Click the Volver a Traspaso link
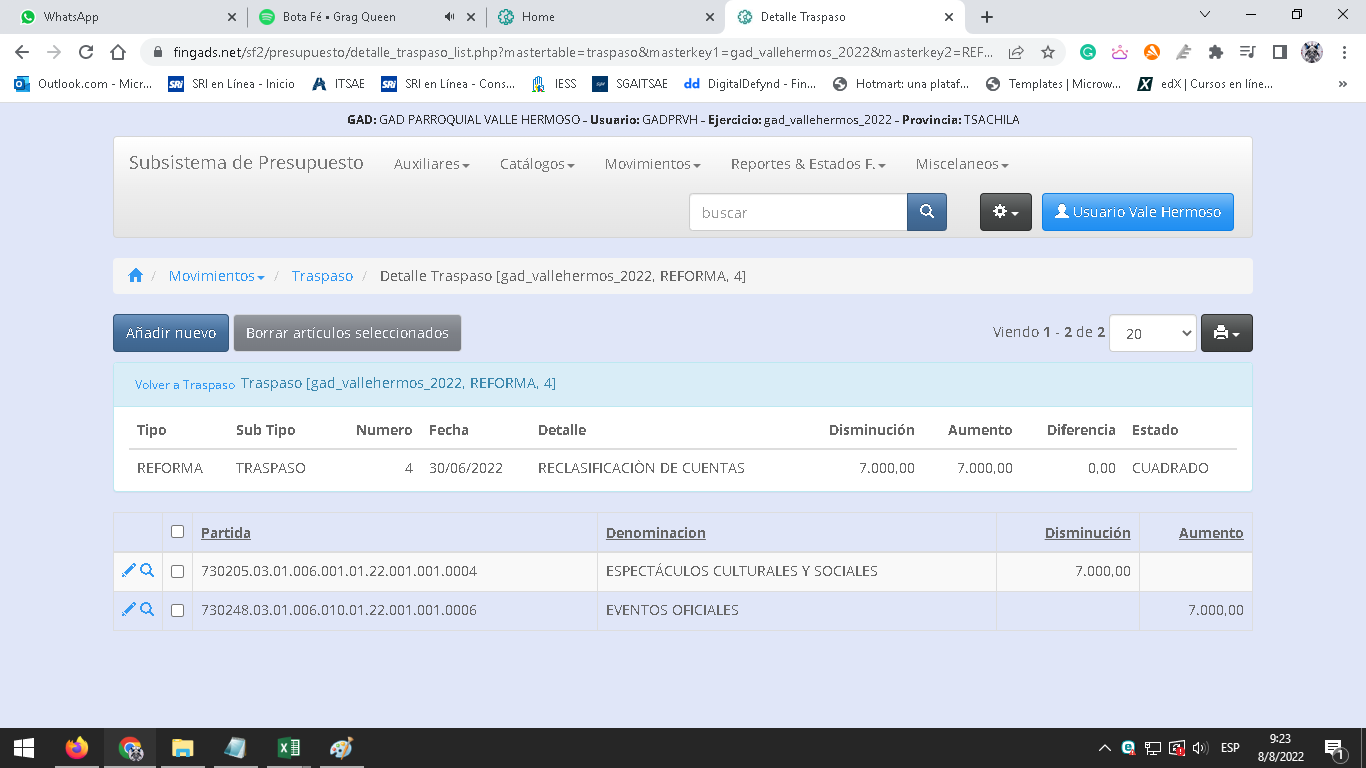 click(185, 385)
